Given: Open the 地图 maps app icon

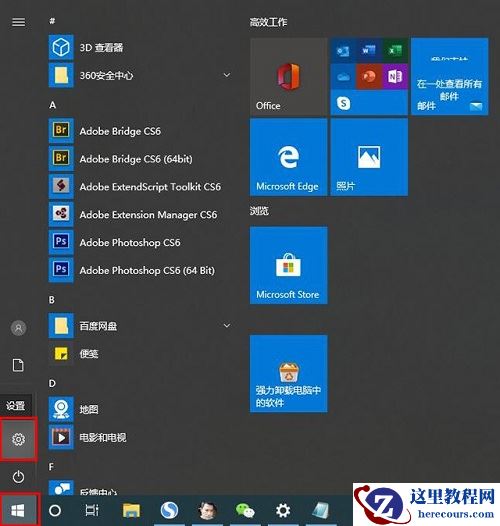Looking at the screenshot, I should (x=61, y=409).
